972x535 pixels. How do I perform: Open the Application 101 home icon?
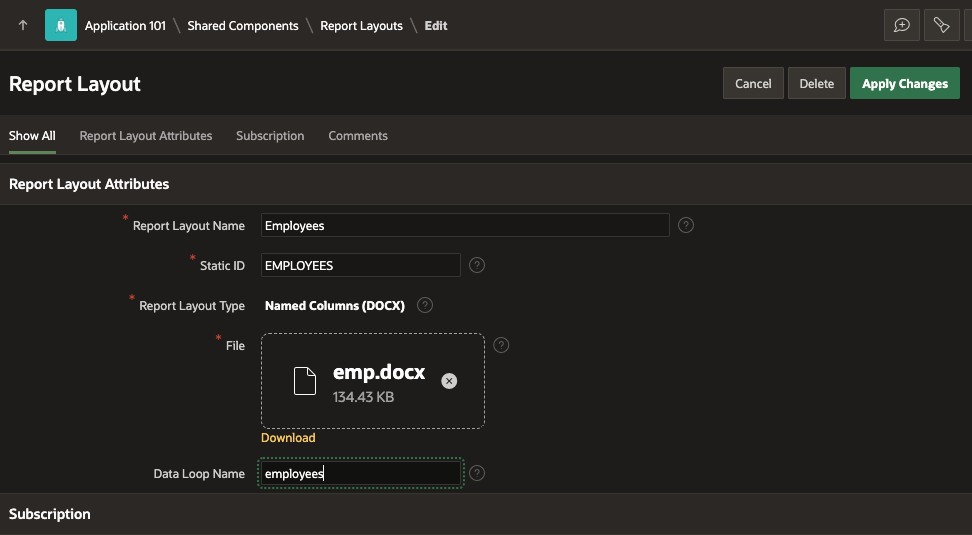tap(61, 25)
